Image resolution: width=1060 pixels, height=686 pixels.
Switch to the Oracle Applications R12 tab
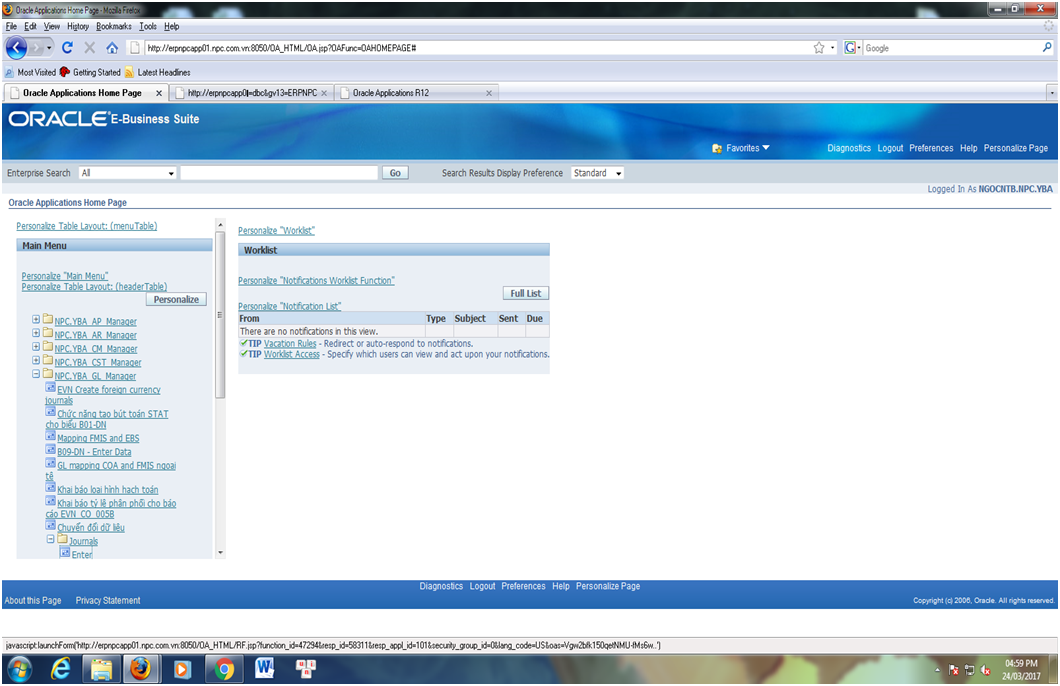[x=416, y=93]
